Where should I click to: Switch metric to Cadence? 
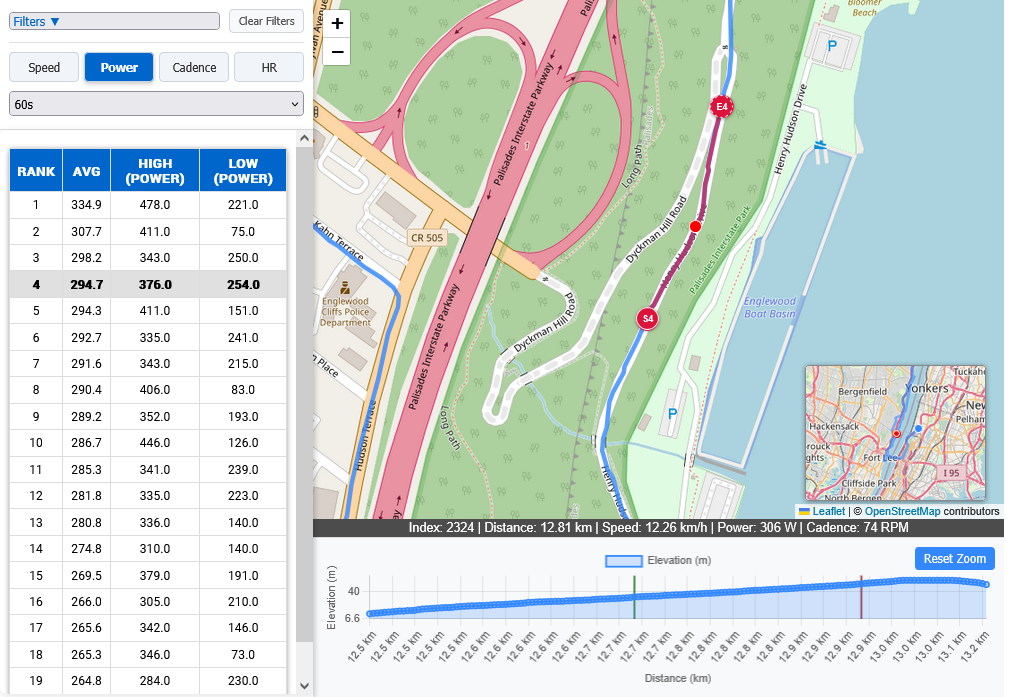pyautogui.click(x=194, y=67)
